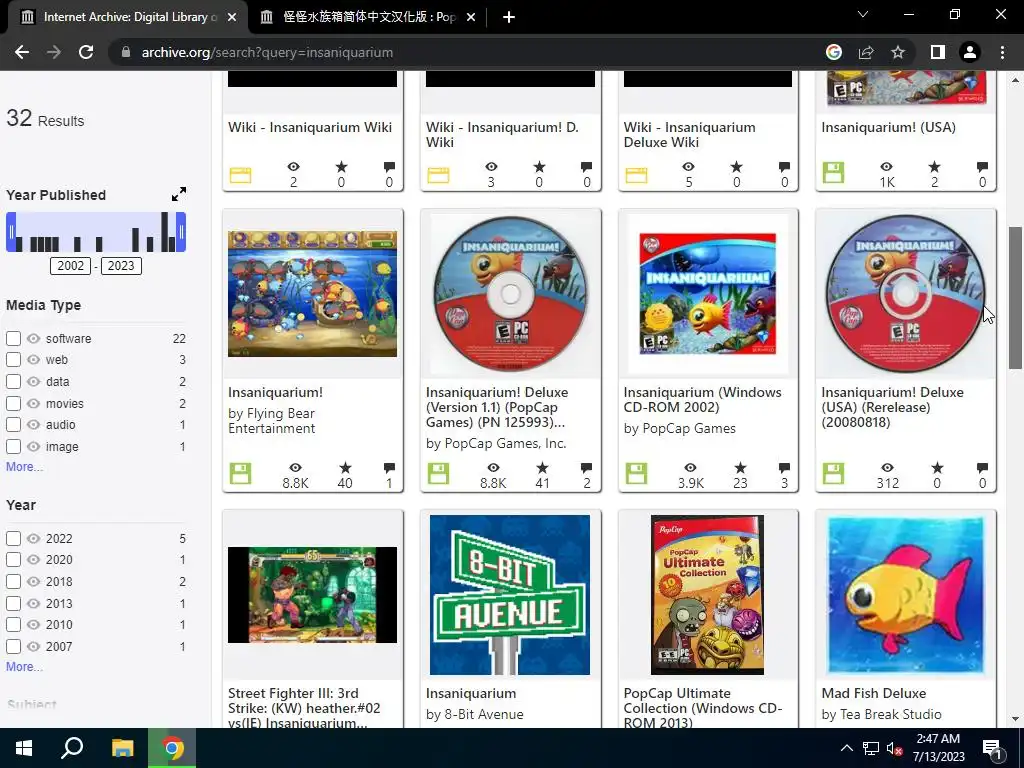Check the data media type checkbox

(14, 381)
